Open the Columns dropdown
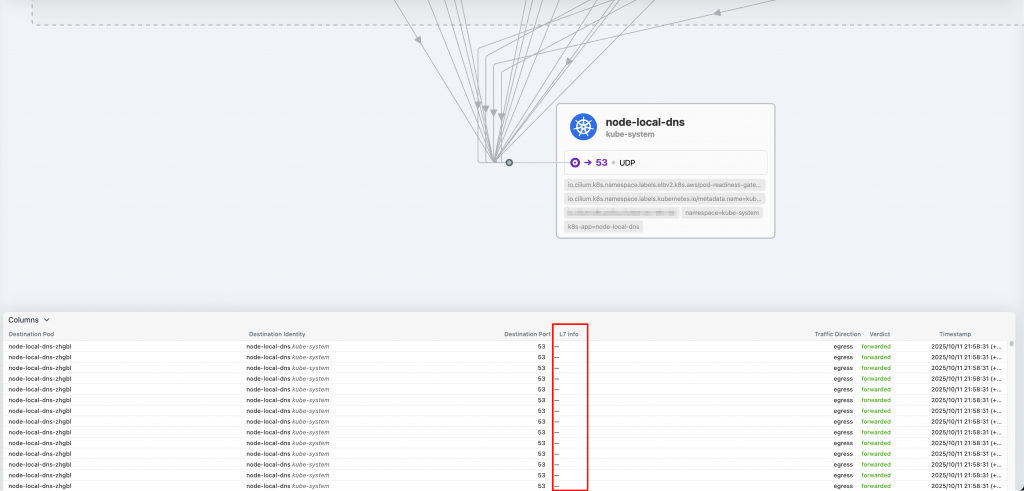Image resolution: width=1024 pixels, height=491 pixels. [29, 320]
